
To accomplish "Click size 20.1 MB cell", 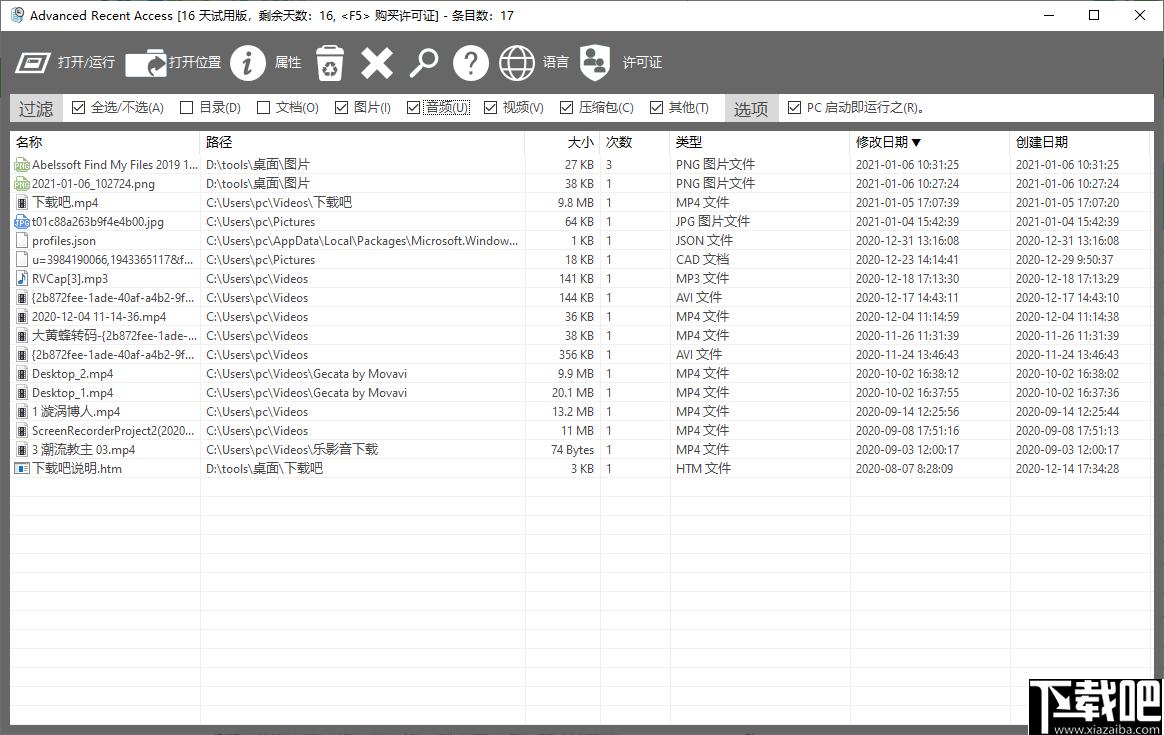I will tap(572, 393).
